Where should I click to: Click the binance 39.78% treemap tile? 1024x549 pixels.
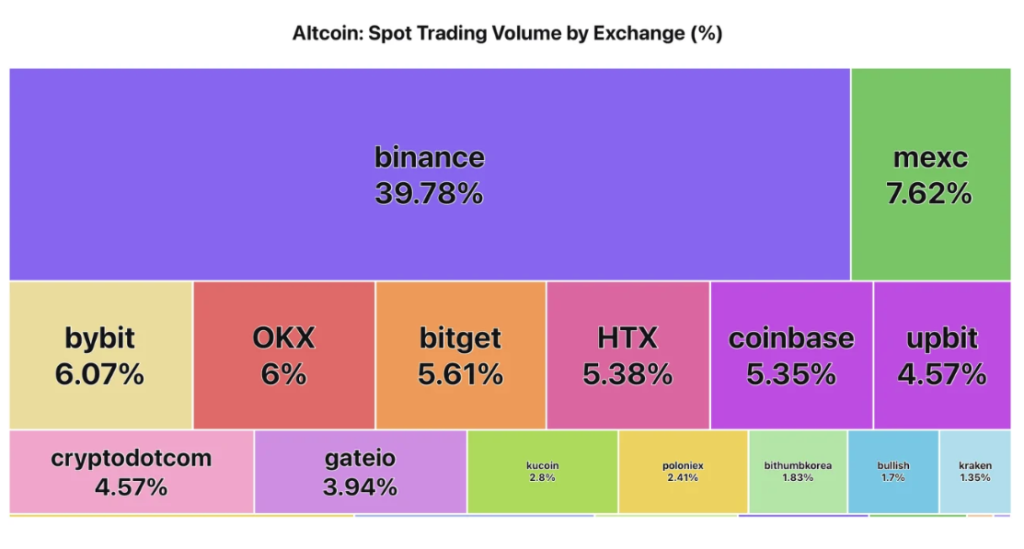click(x=429, y=174)
